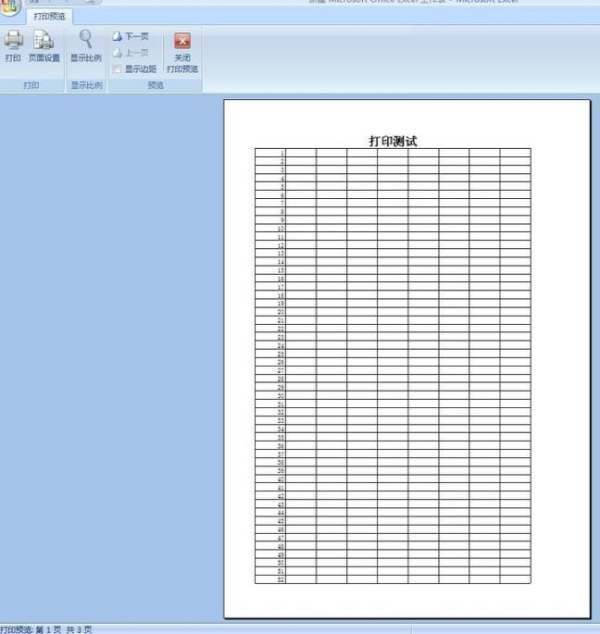
Task: Click the blank blue area left of page
Action: pyautogui.click(x=110, y=350)
